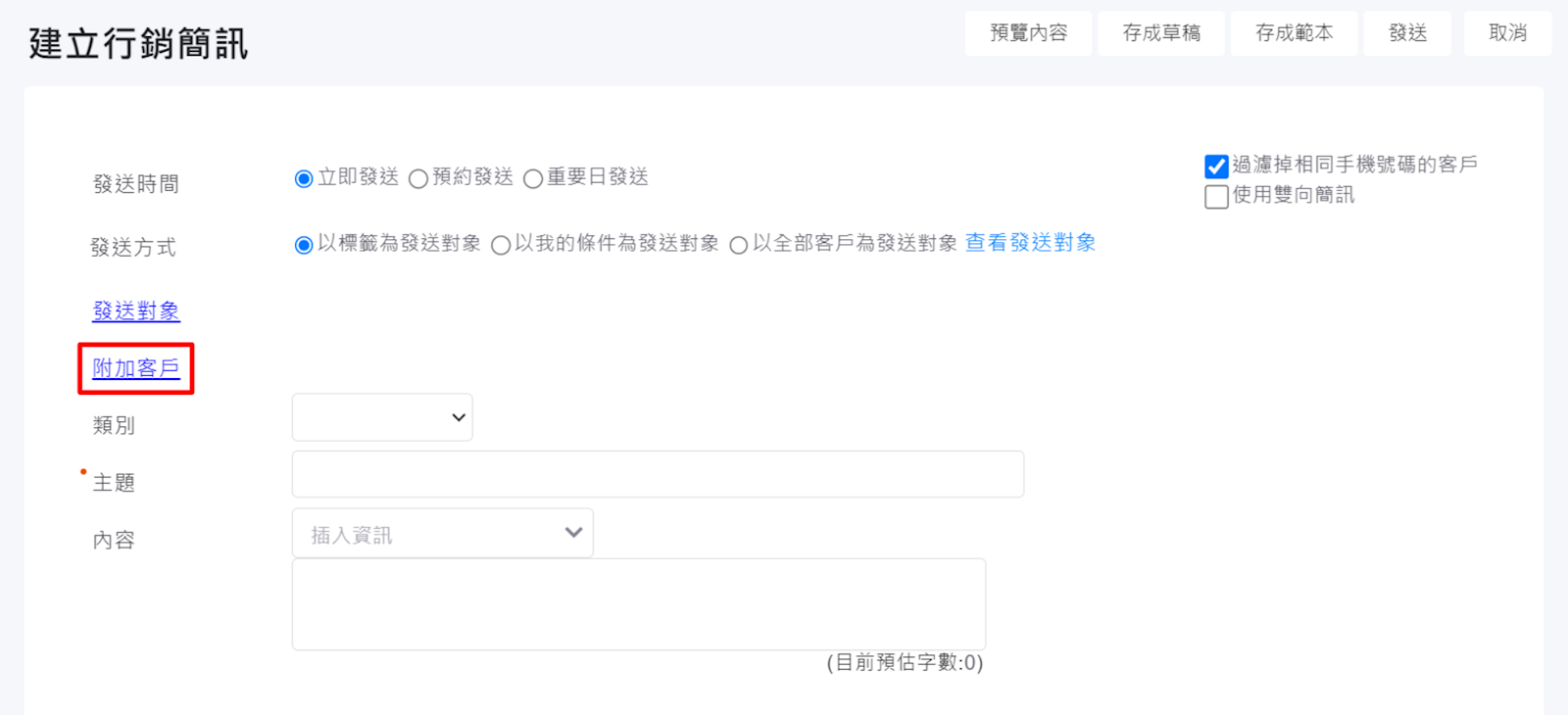The image size is (1568, 715).
Task: Select 以全部客戶為發送對象 radio option
Action: click(x=739, y=245)
